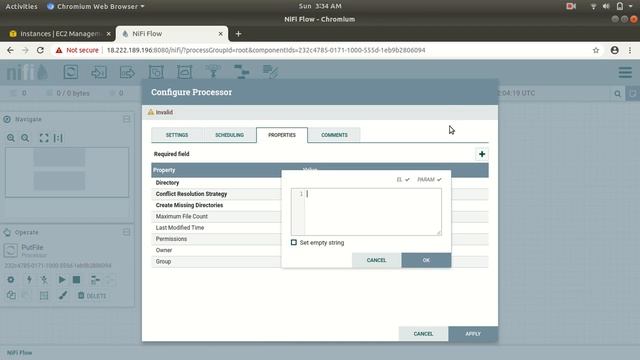Reload the current page

[x=40, y=50]
